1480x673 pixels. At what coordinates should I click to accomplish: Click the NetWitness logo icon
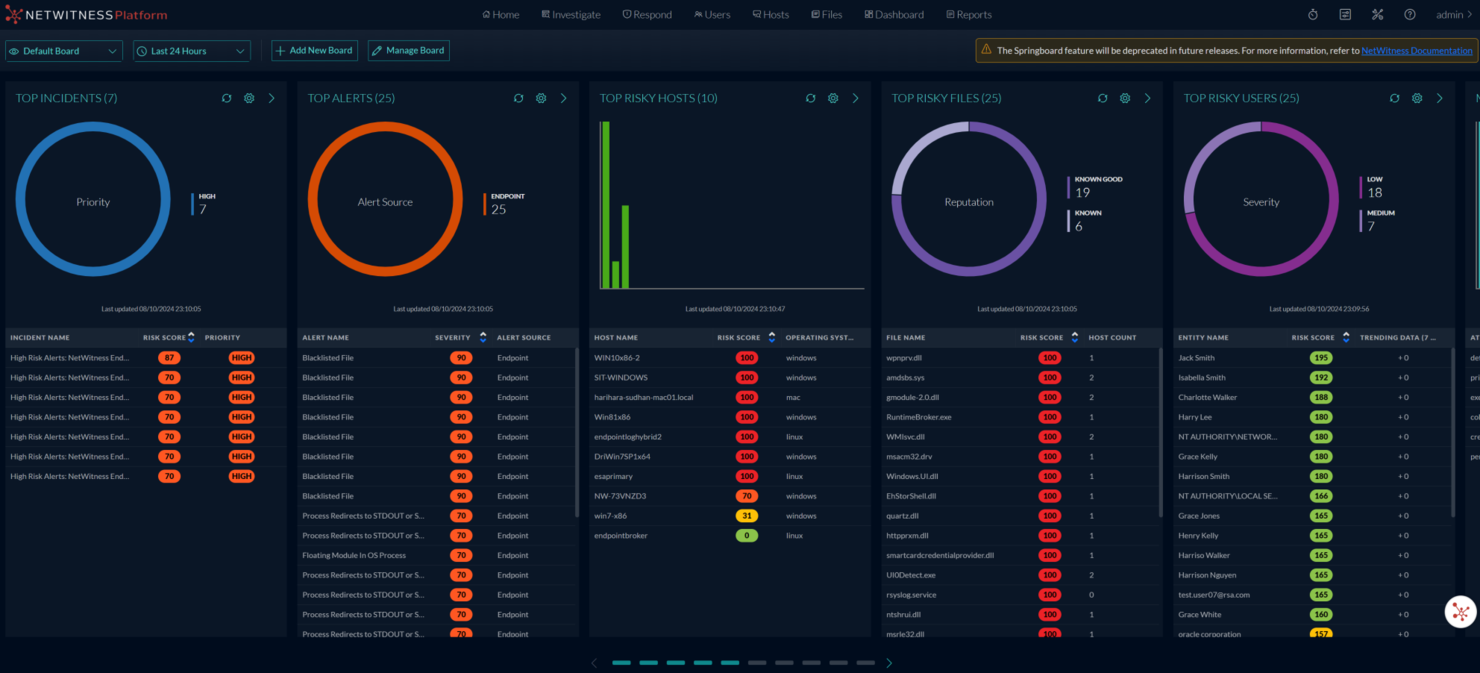point(14,14)
